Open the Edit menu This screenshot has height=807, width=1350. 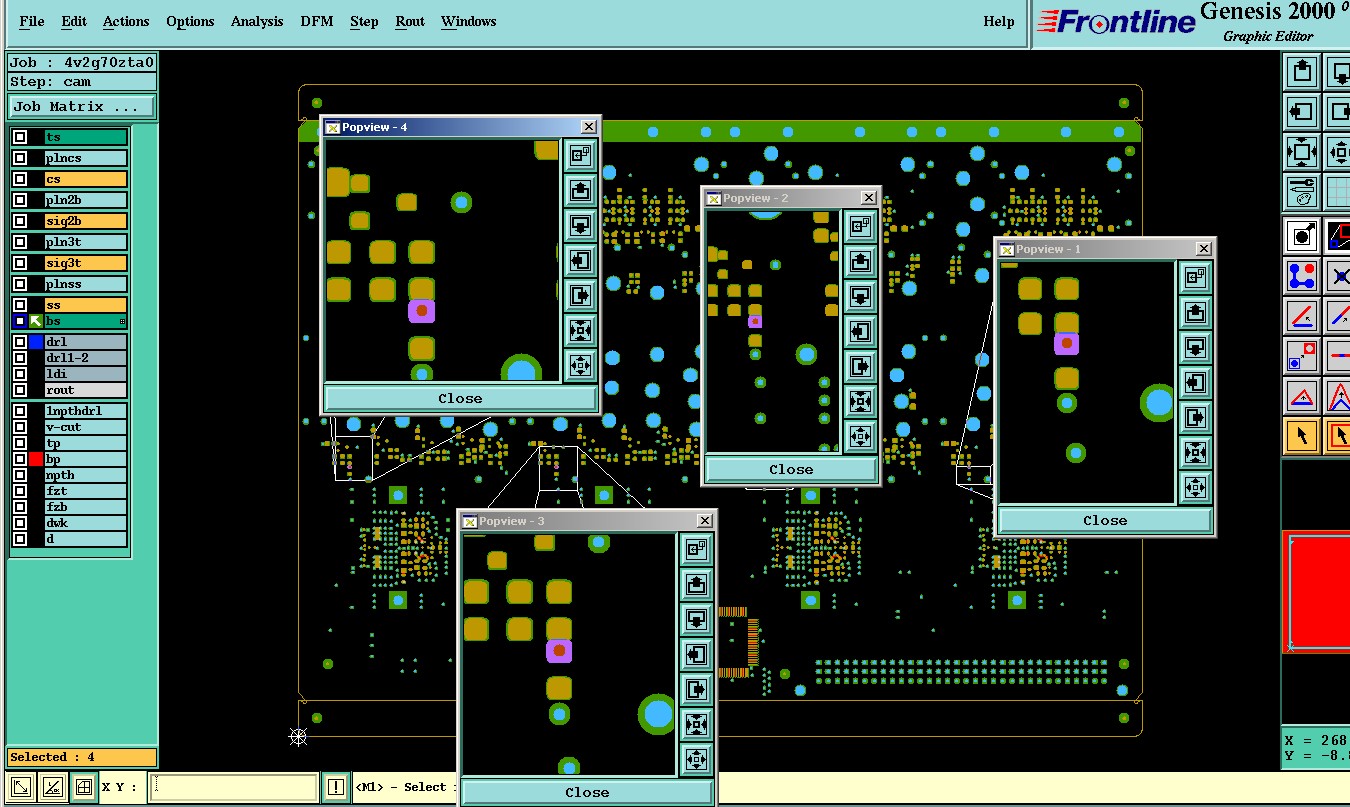[x=73, y=21]
